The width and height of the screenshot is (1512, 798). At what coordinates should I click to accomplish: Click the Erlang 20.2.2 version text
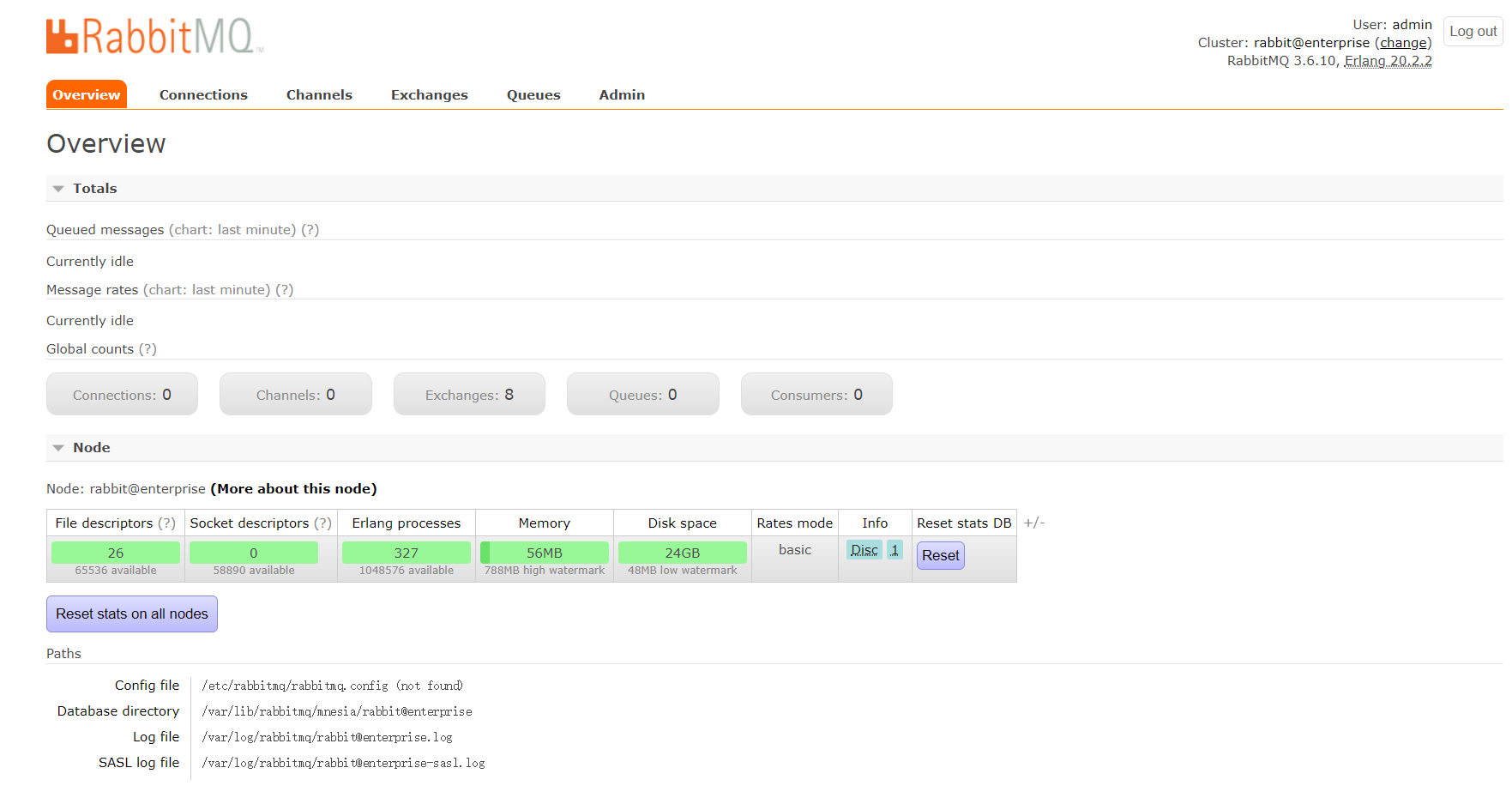tap(1388, 61)
